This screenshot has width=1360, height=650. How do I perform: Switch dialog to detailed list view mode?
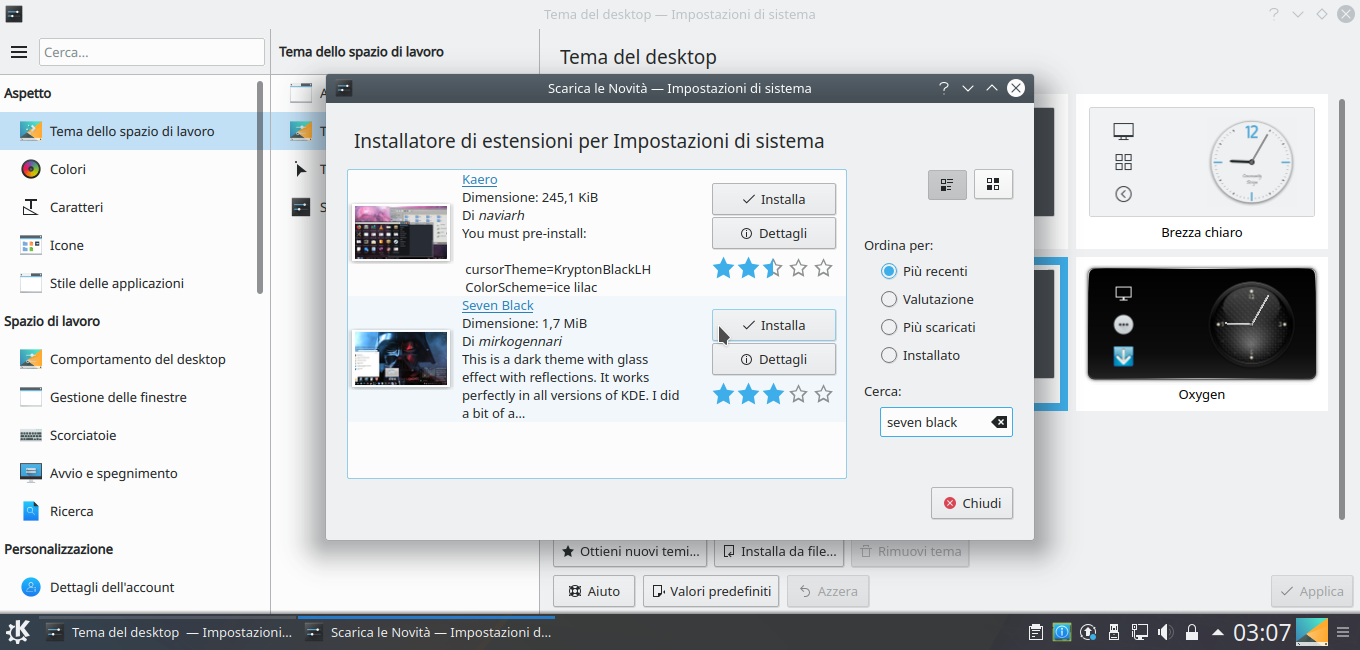coord(946,184)
